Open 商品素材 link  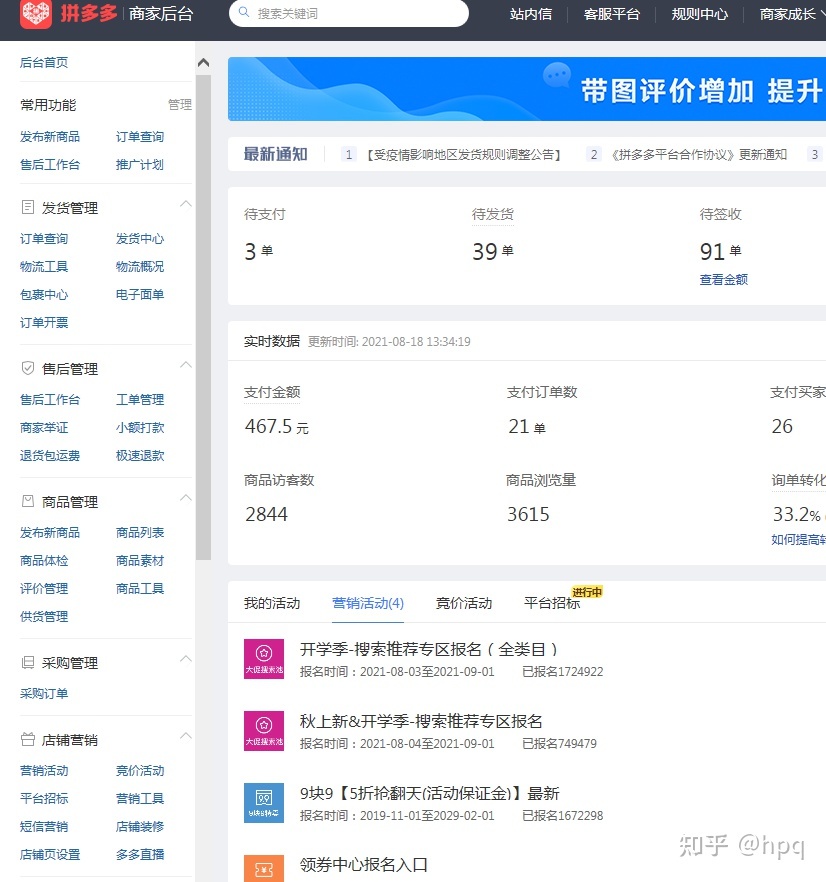coord(140,561)
